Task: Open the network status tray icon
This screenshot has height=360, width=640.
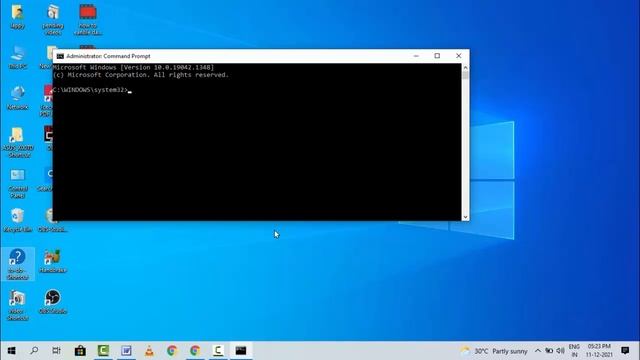Action: pyautogui.click(x=549, y=351)
